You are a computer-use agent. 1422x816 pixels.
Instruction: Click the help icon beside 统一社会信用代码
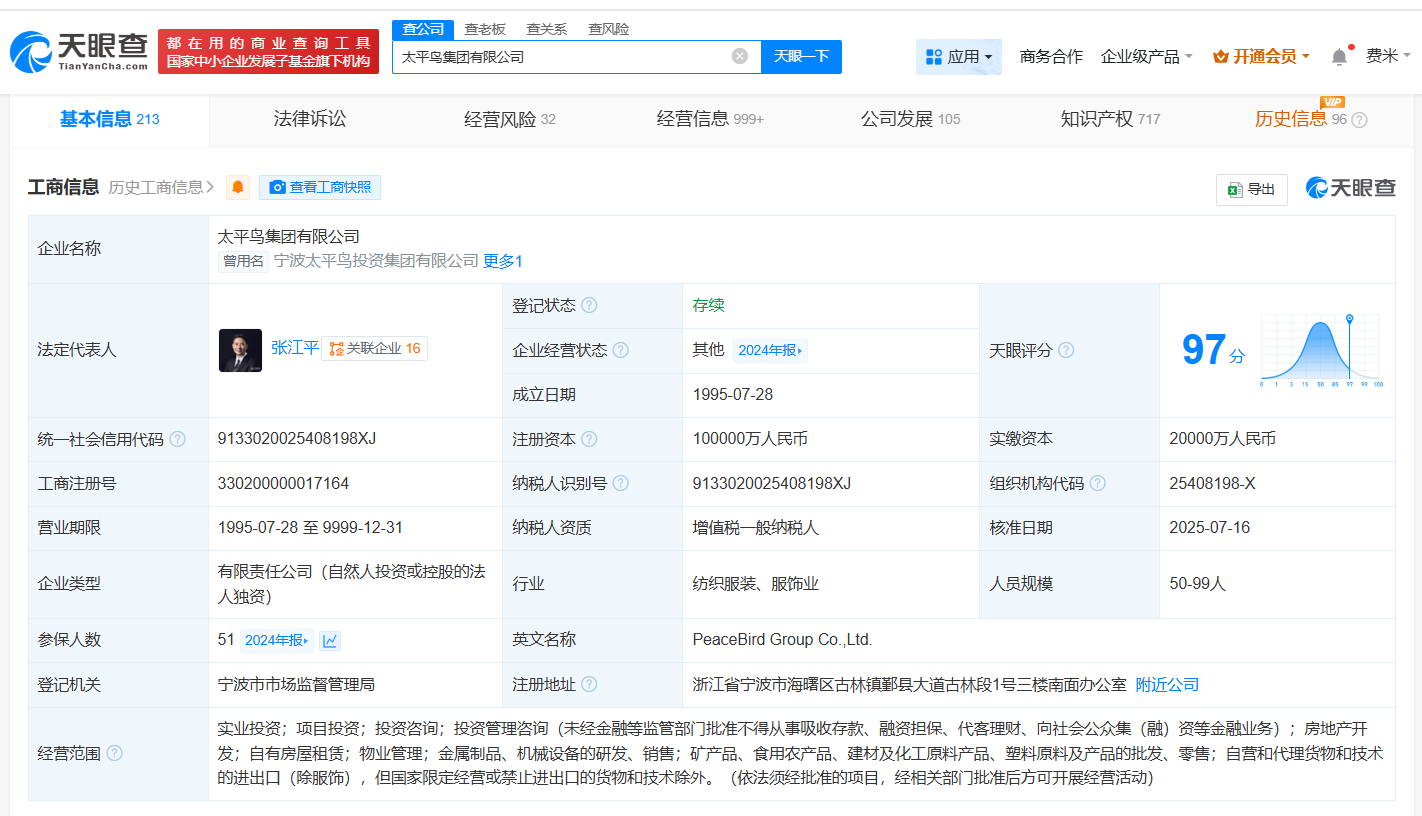tap(178, 439)
